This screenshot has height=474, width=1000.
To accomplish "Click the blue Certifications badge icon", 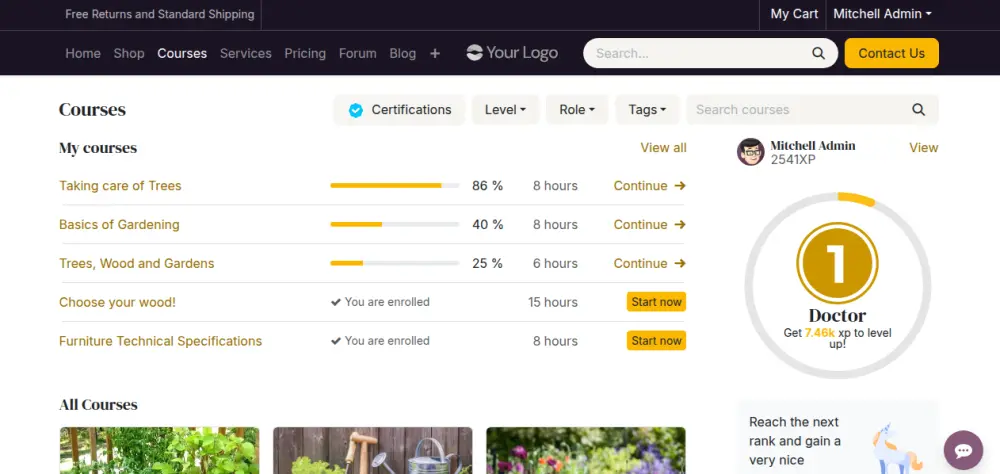I will 356,110.
